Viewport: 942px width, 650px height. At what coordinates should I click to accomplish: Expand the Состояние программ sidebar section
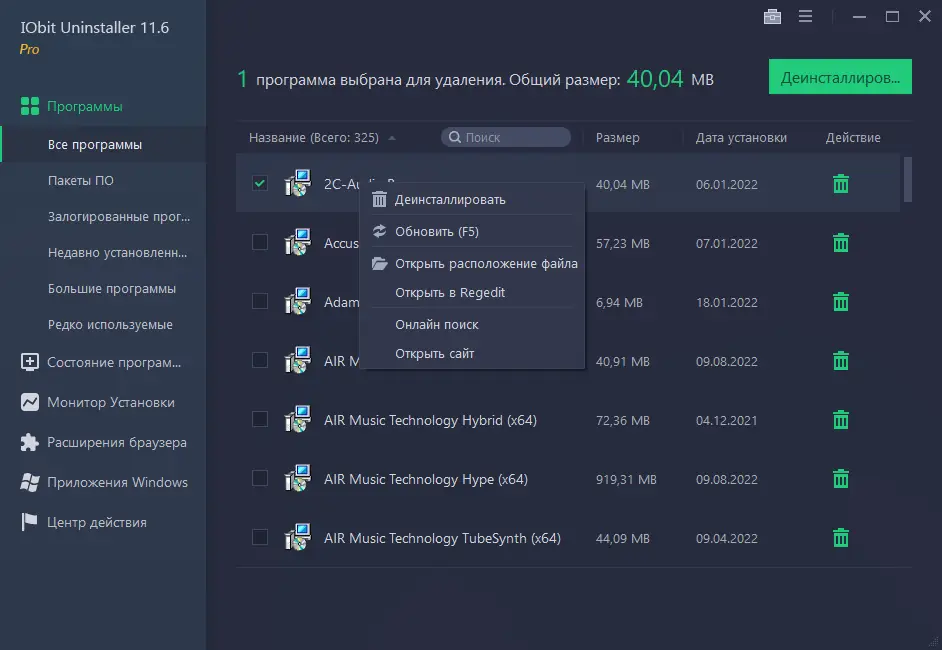(28, 362)
